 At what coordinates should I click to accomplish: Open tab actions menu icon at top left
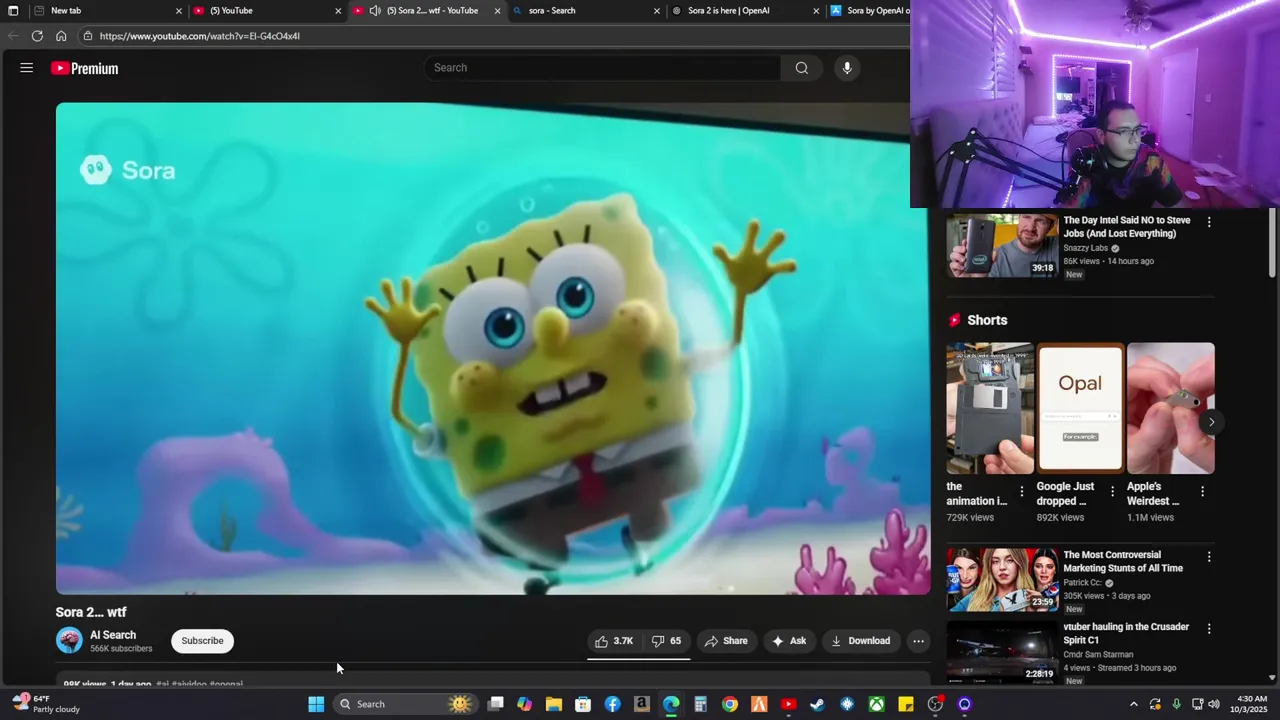click(x=13, y=11)
